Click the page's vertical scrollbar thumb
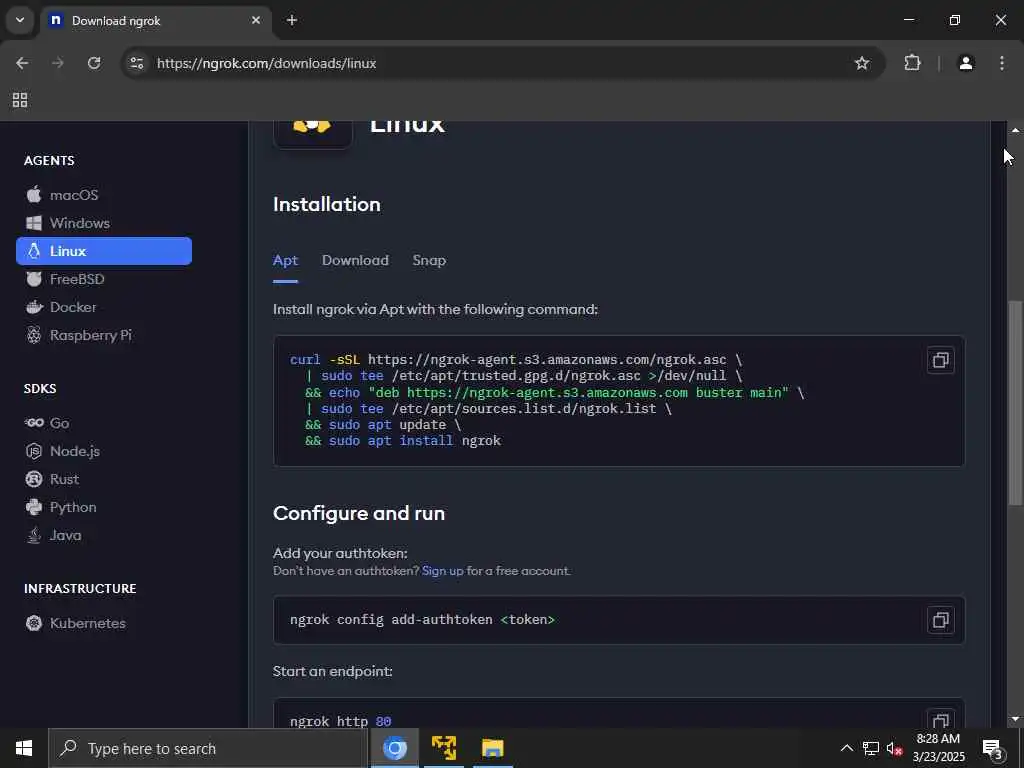This screenshot has width=1024, height=768. (x=1015, y=402)
